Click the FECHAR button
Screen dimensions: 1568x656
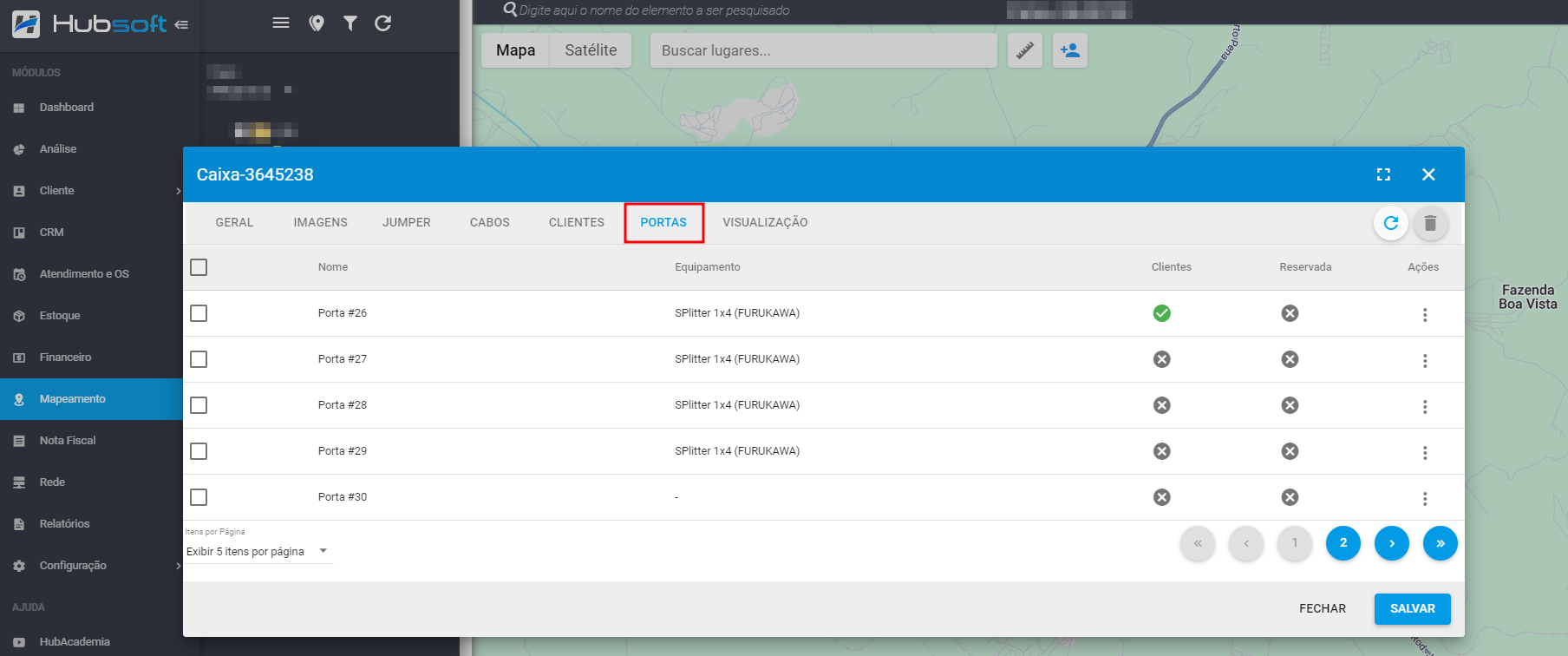1323,609
